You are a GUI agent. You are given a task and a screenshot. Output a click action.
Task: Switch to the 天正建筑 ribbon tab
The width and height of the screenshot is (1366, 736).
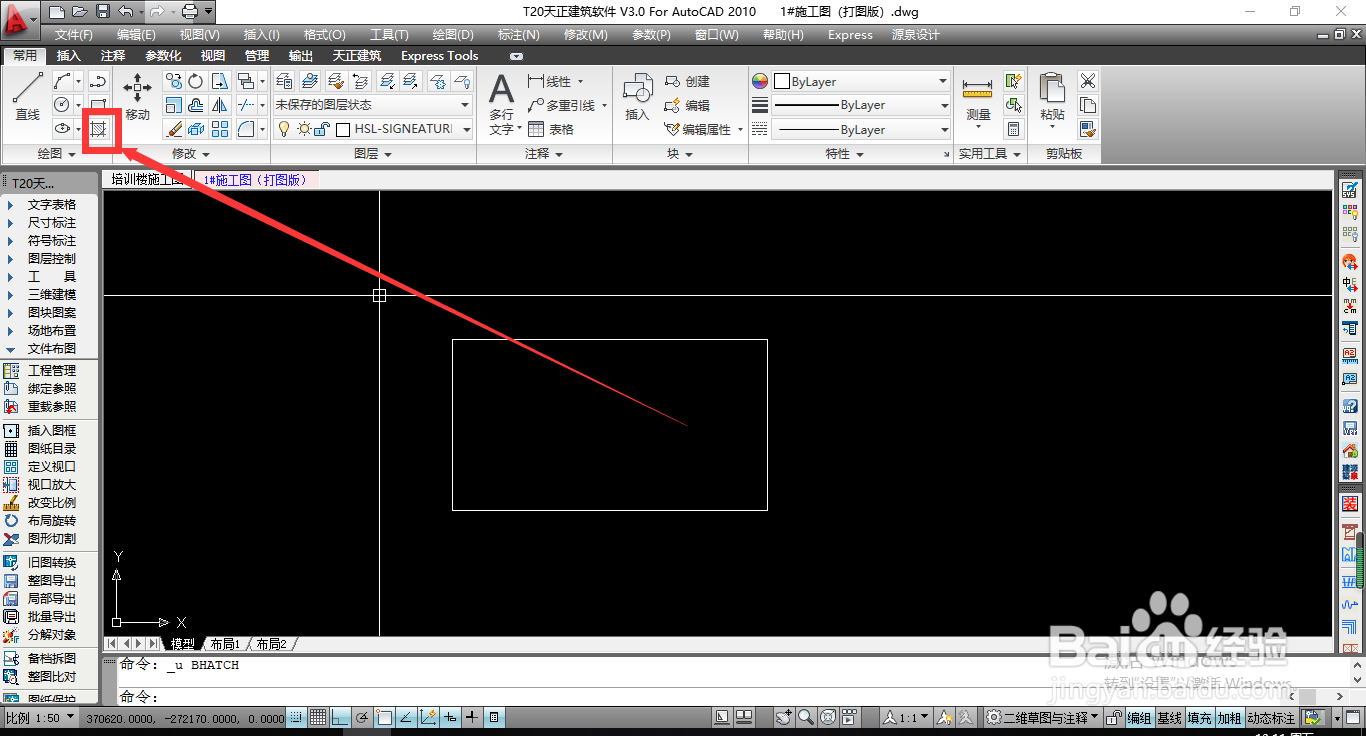[x=357, y=56]
